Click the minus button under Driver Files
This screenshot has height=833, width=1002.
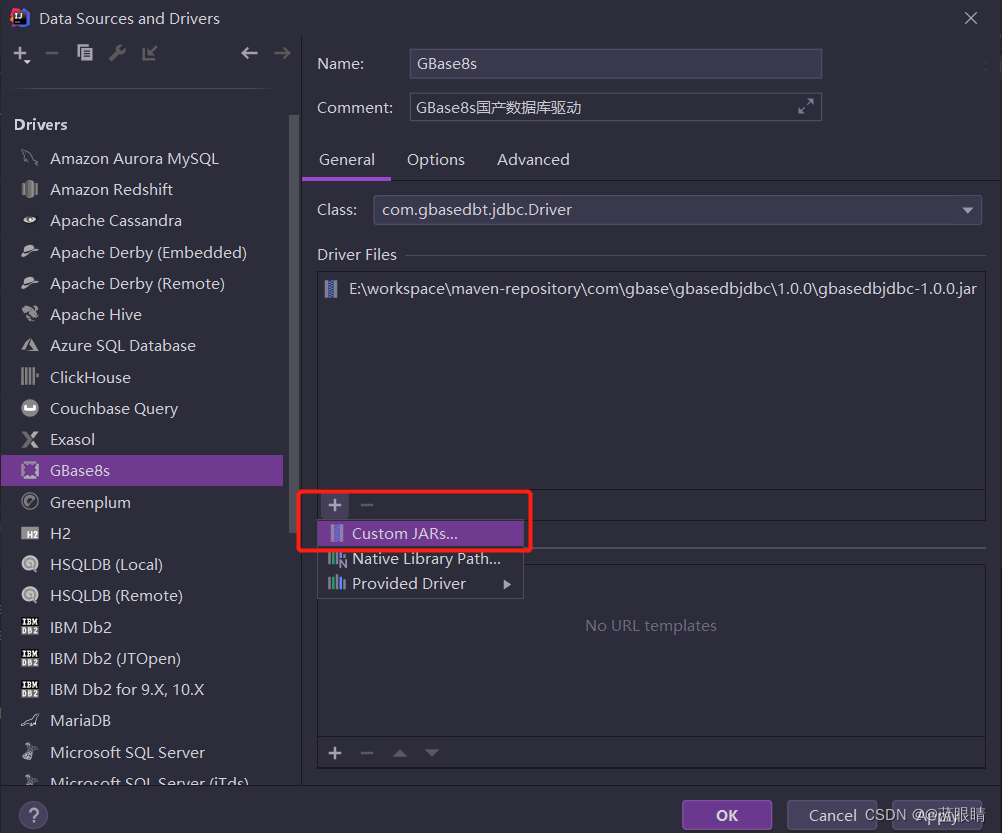[x=367, y=505]
